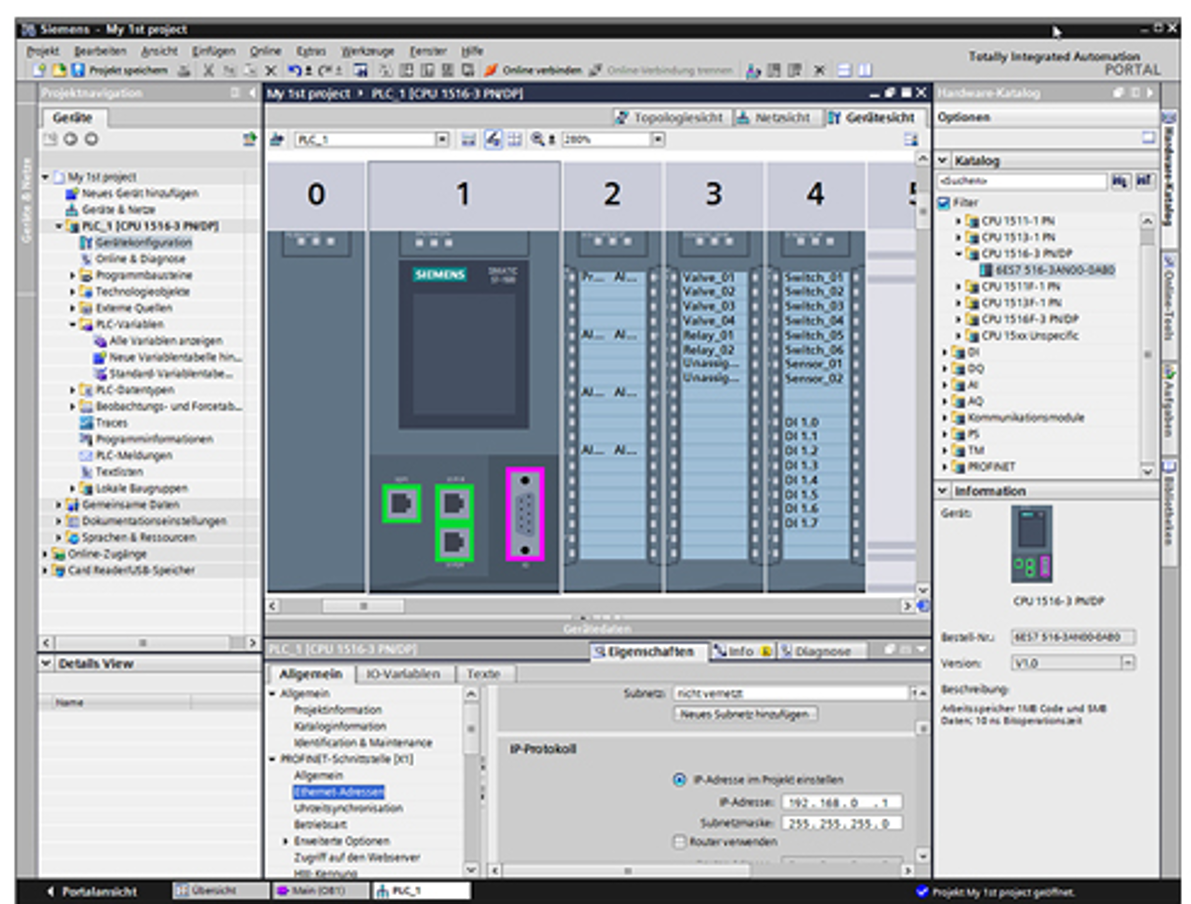Expand Kommunikationsmodule catalog folder
The image size is (1191, 904).
pos(946,418)
